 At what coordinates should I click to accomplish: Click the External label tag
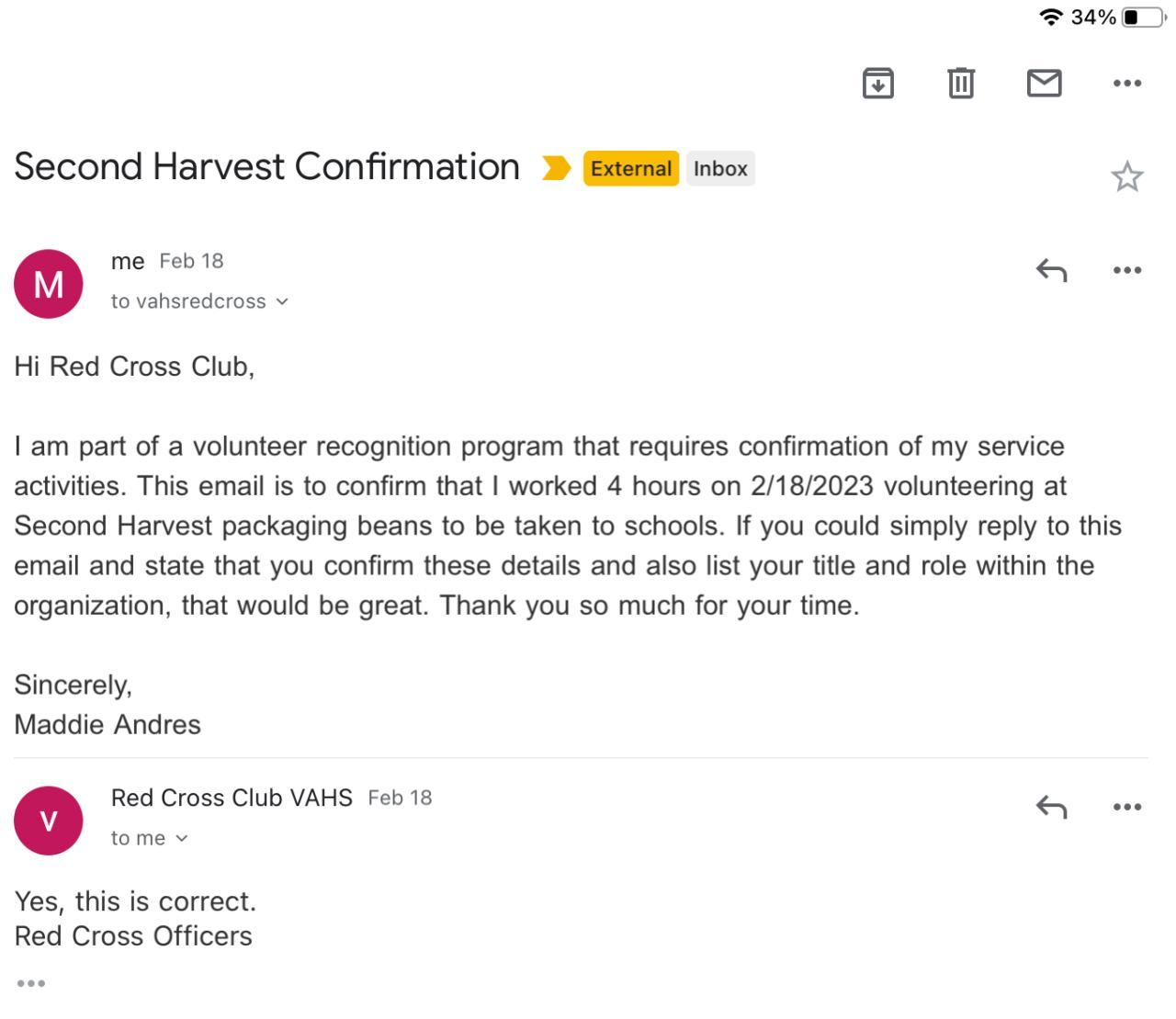pos(630,168)
